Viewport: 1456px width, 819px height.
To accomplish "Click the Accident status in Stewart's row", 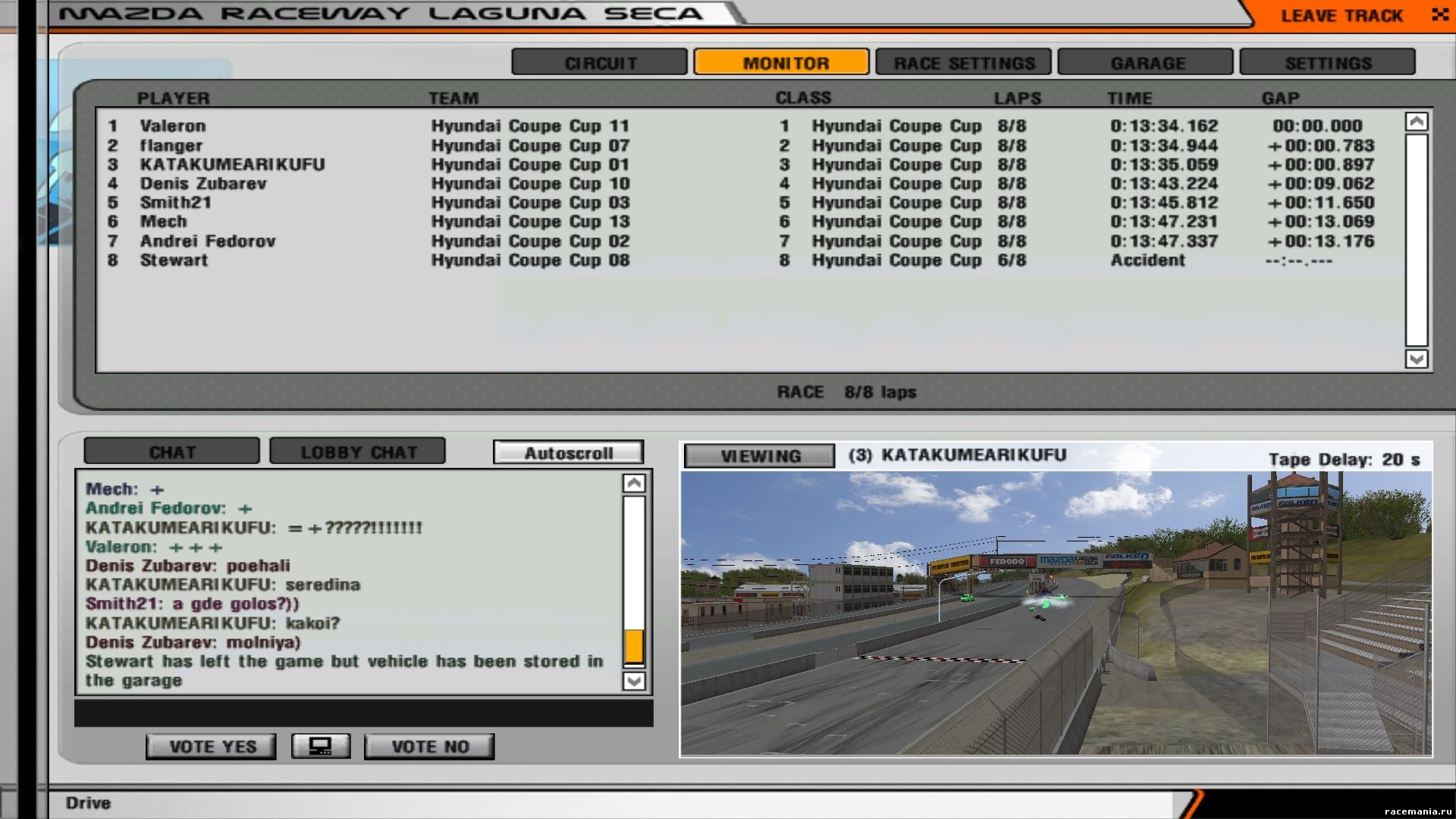I will tap(1147, 260).
